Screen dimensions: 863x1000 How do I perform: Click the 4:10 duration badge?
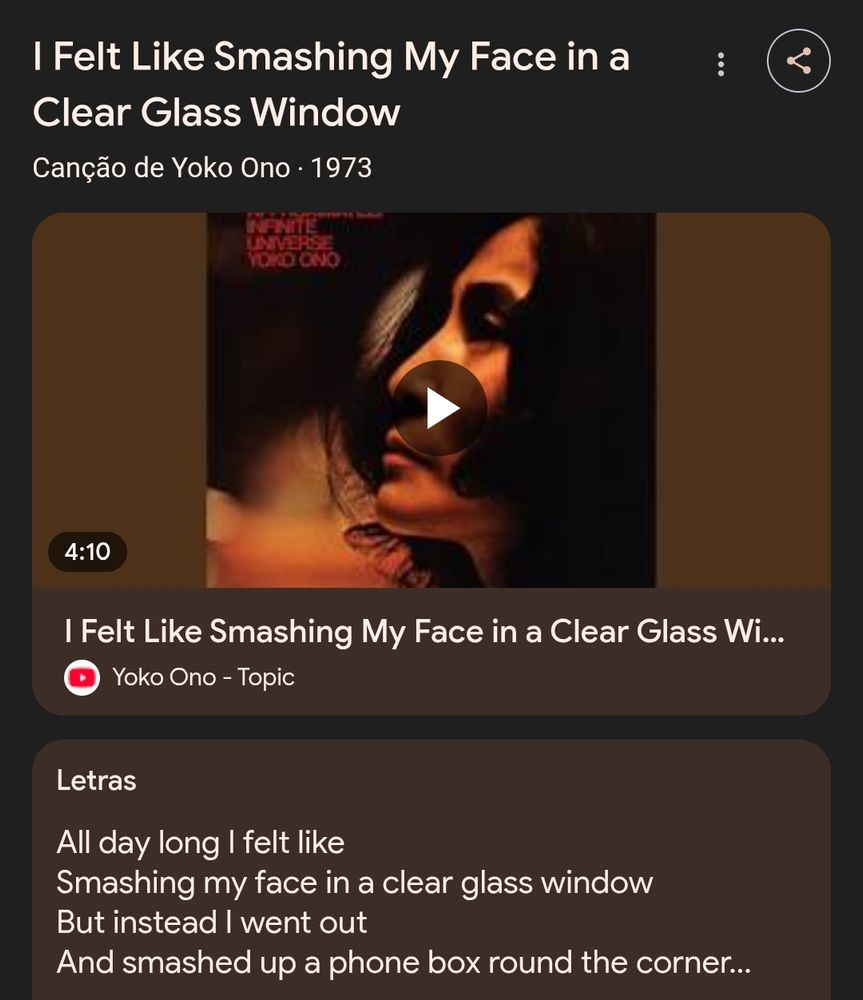(x=87, y=552)
